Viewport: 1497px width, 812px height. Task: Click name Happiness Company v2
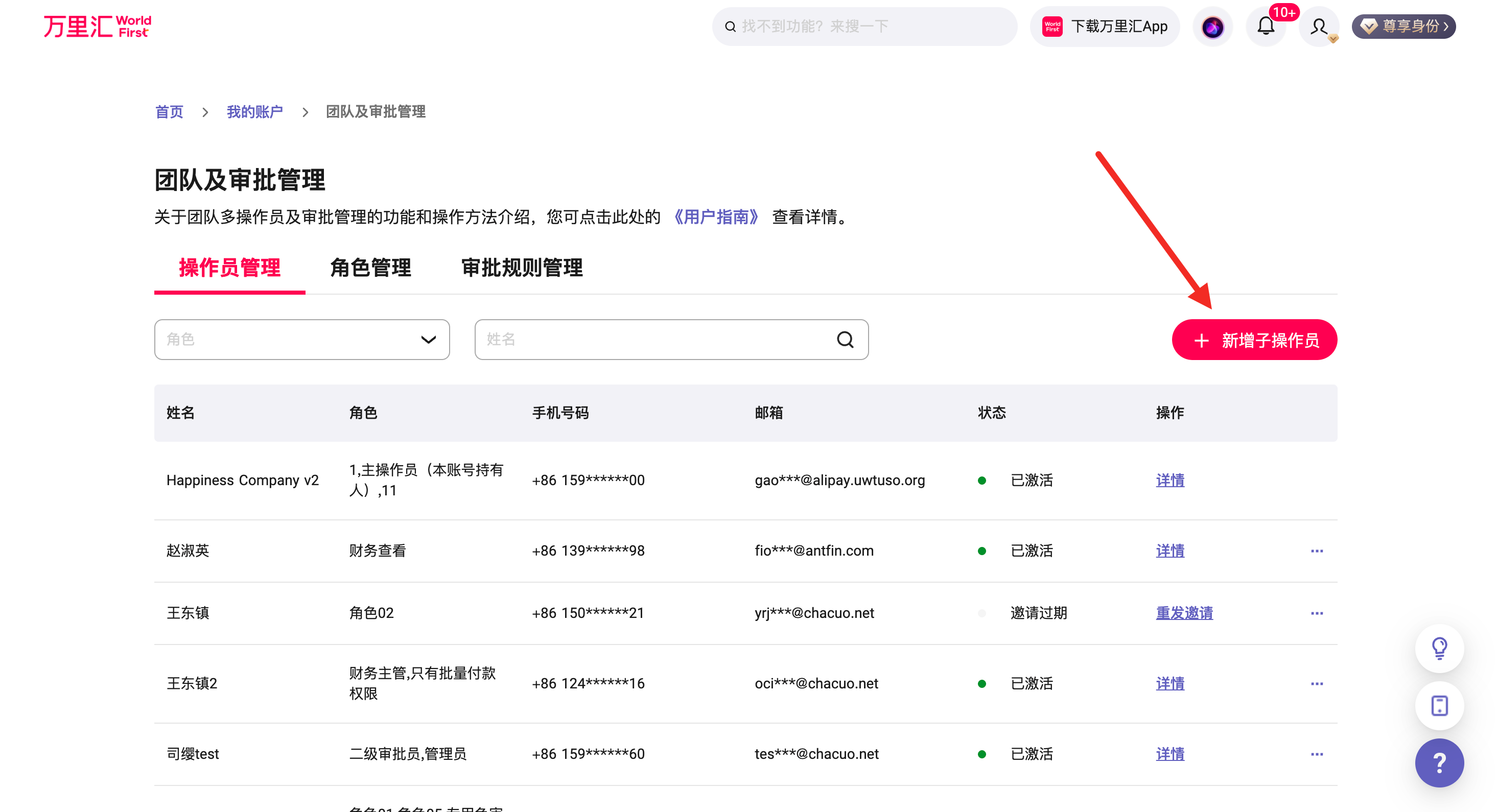pos(242,481)
